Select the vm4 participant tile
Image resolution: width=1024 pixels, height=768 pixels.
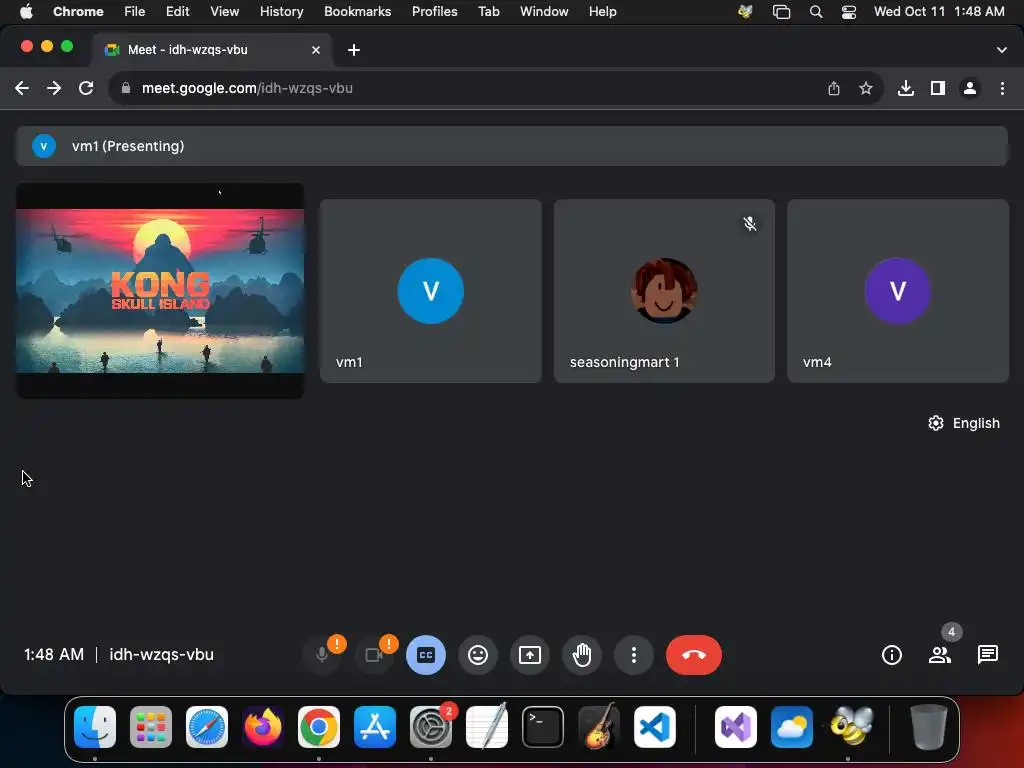pyautogui.click(x=898, y=291)
